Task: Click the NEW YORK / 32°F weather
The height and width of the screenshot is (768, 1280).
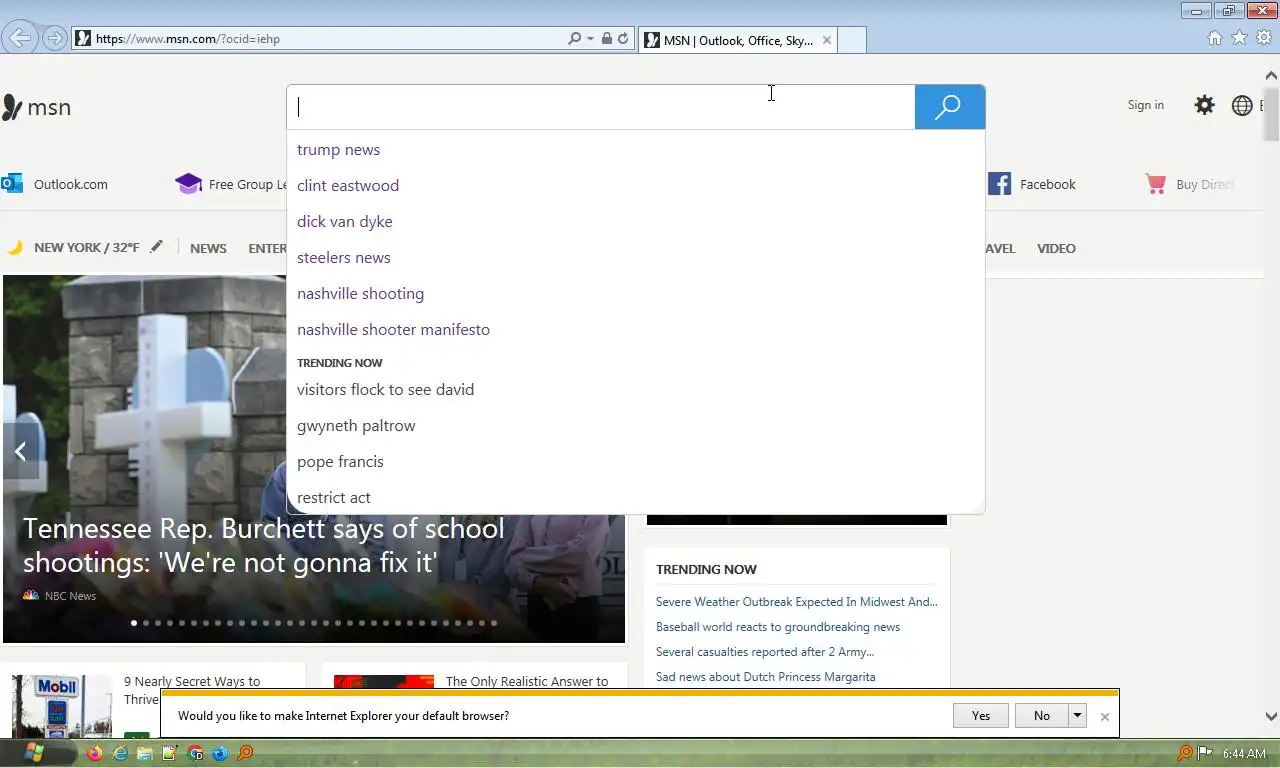Action: (86, 248)
